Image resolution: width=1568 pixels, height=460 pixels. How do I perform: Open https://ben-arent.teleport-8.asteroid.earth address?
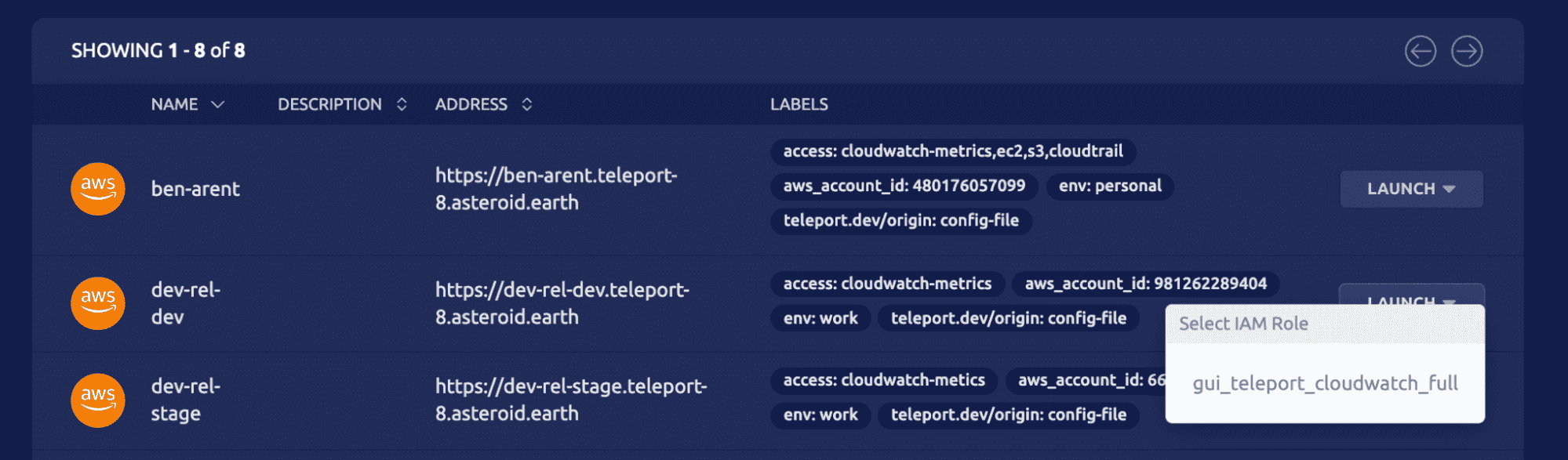click(556, 189)
